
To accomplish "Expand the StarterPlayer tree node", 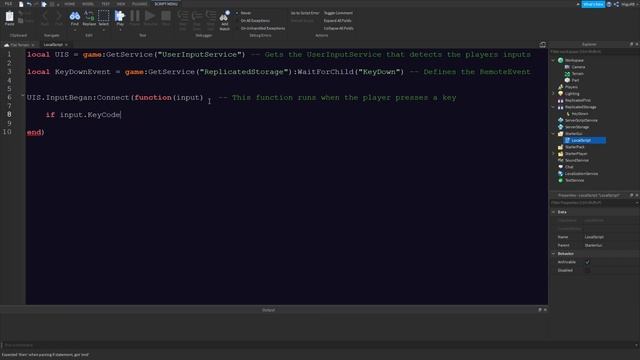I will tap(553, 153).
